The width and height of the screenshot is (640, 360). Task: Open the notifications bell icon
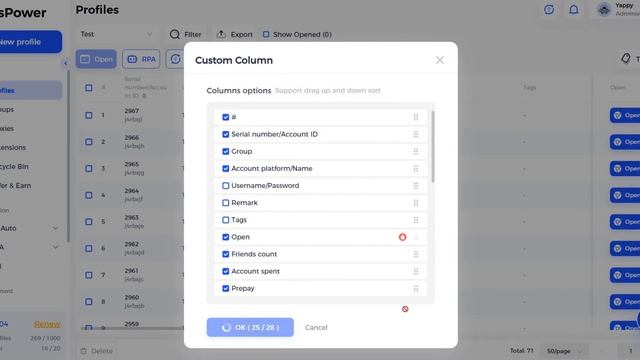click(574, 9)
